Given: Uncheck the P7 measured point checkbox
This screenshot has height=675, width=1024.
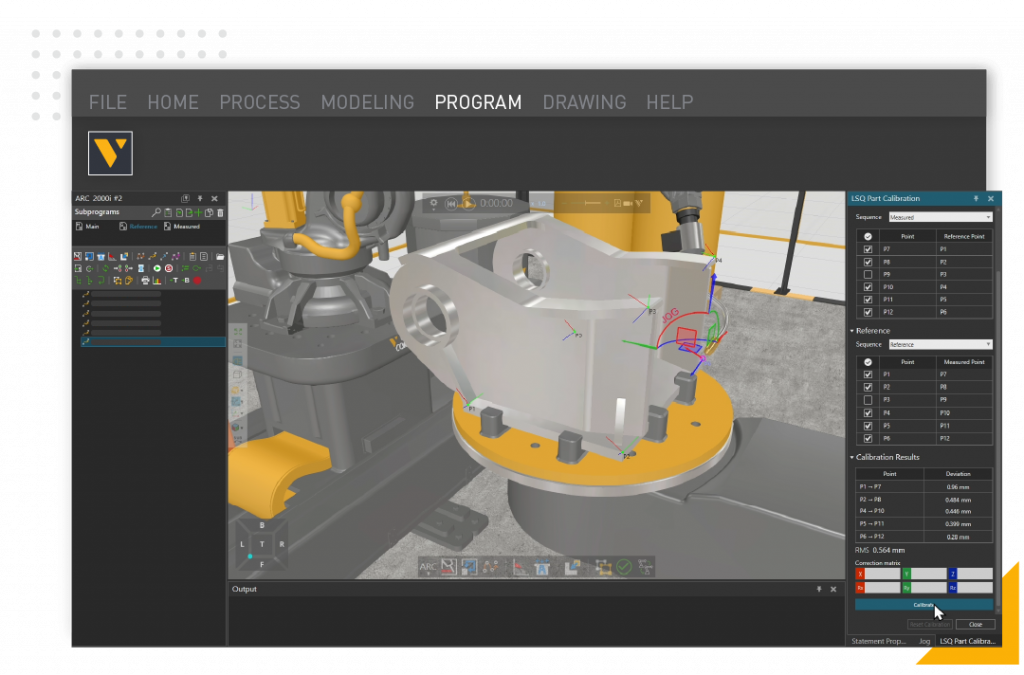Looking at the screenshot, I should coord(867,249).
